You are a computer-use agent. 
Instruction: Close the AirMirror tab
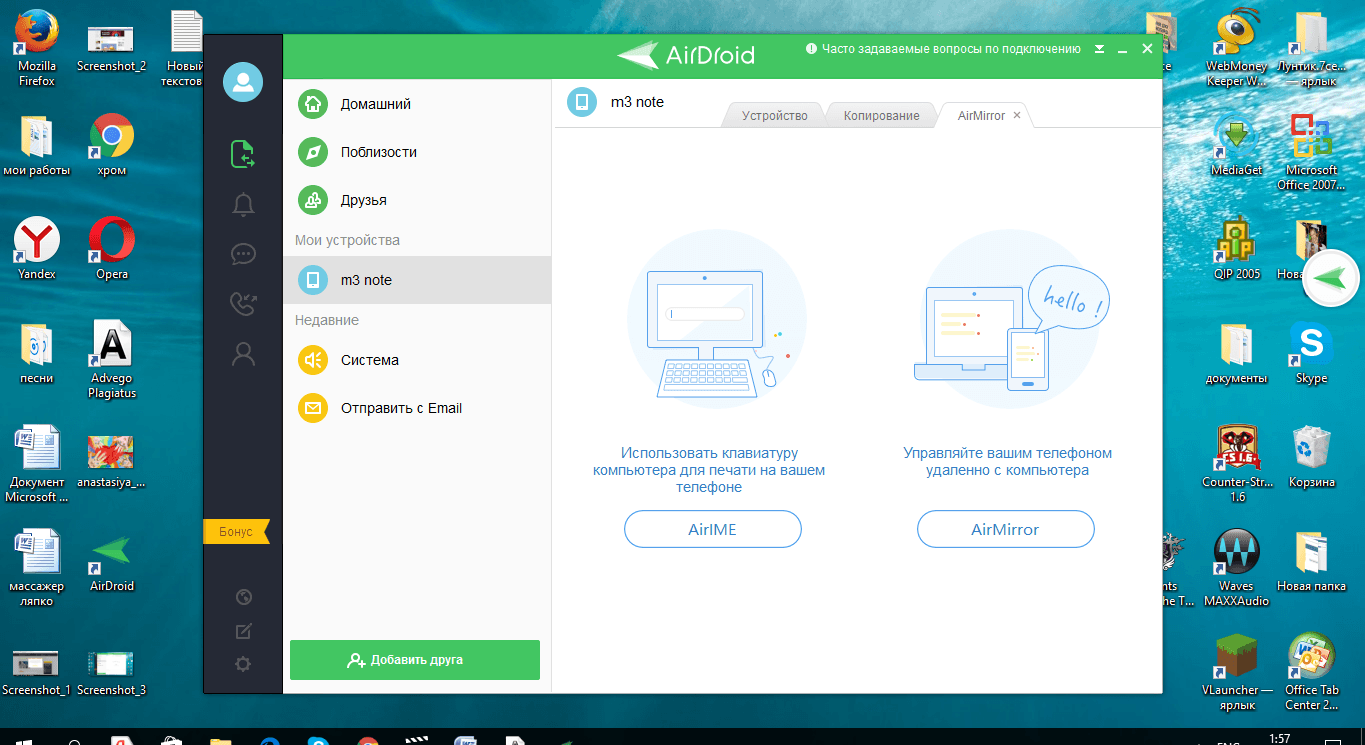pyautogui.click(x=1017, y=116)
